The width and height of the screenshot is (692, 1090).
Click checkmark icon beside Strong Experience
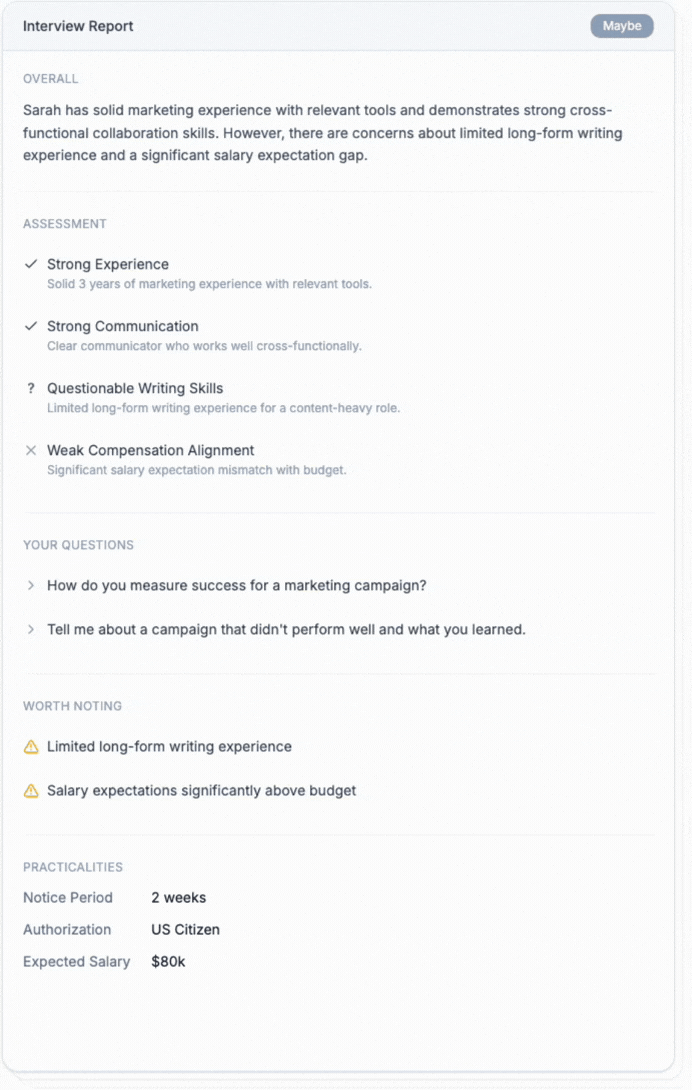[x=31, y=264]
